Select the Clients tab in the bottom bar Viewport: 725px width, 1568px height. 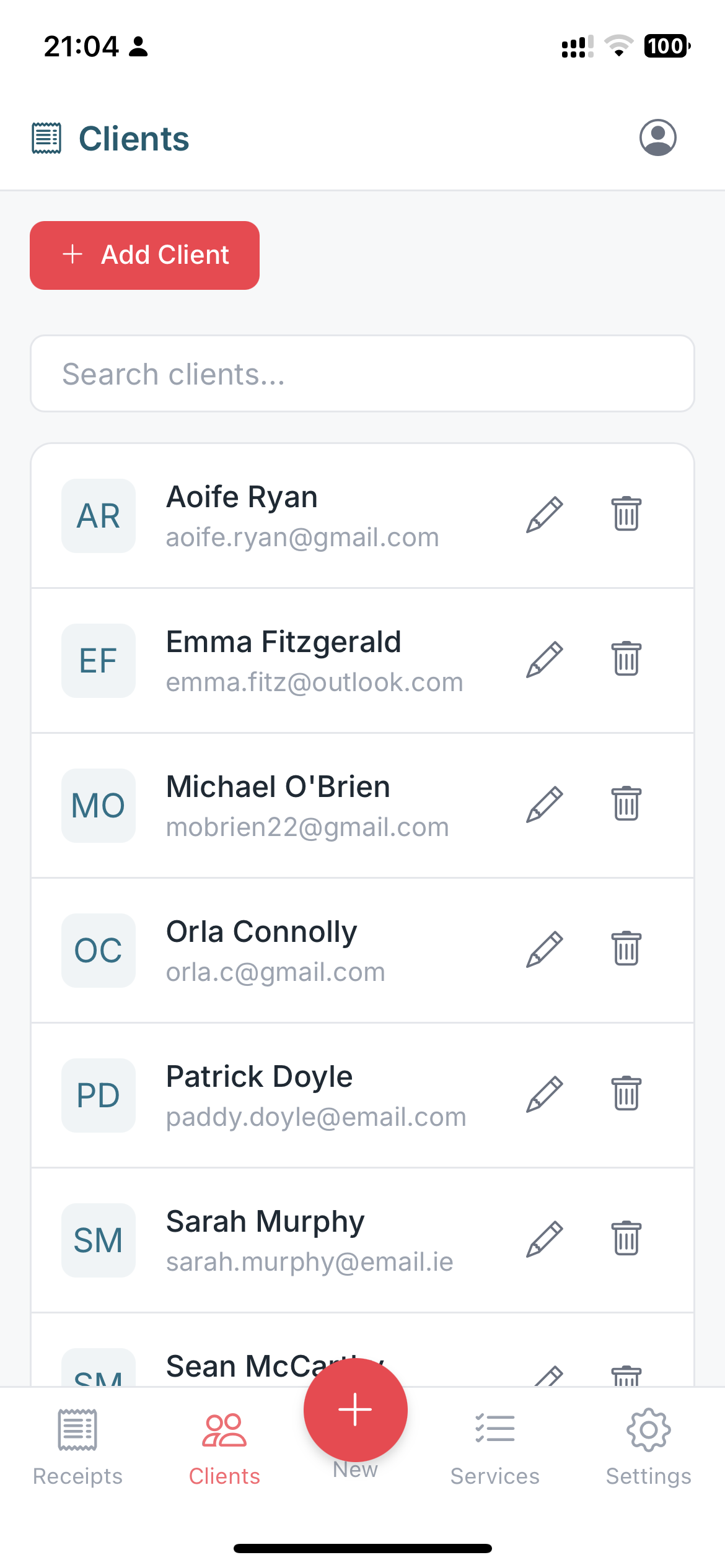224,1447
